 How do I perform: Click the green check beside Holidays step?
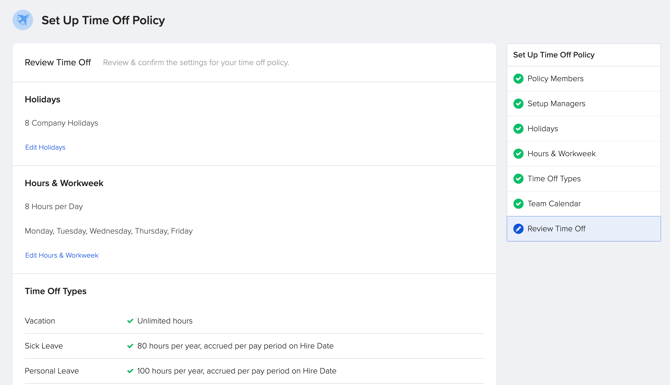(x=518, y=129)
